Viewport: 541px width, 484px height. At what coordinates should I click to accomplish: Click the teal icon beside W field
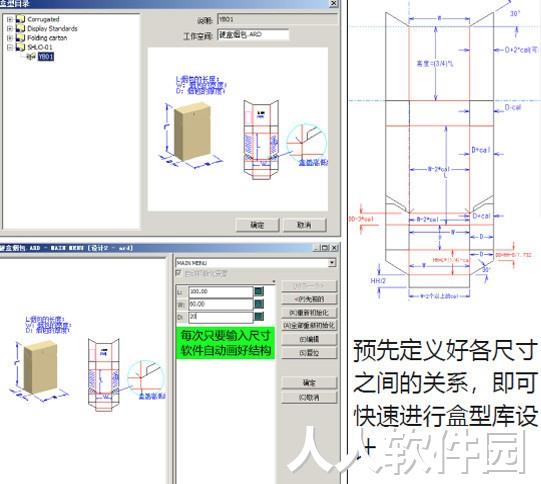click(x=259, y=304)
